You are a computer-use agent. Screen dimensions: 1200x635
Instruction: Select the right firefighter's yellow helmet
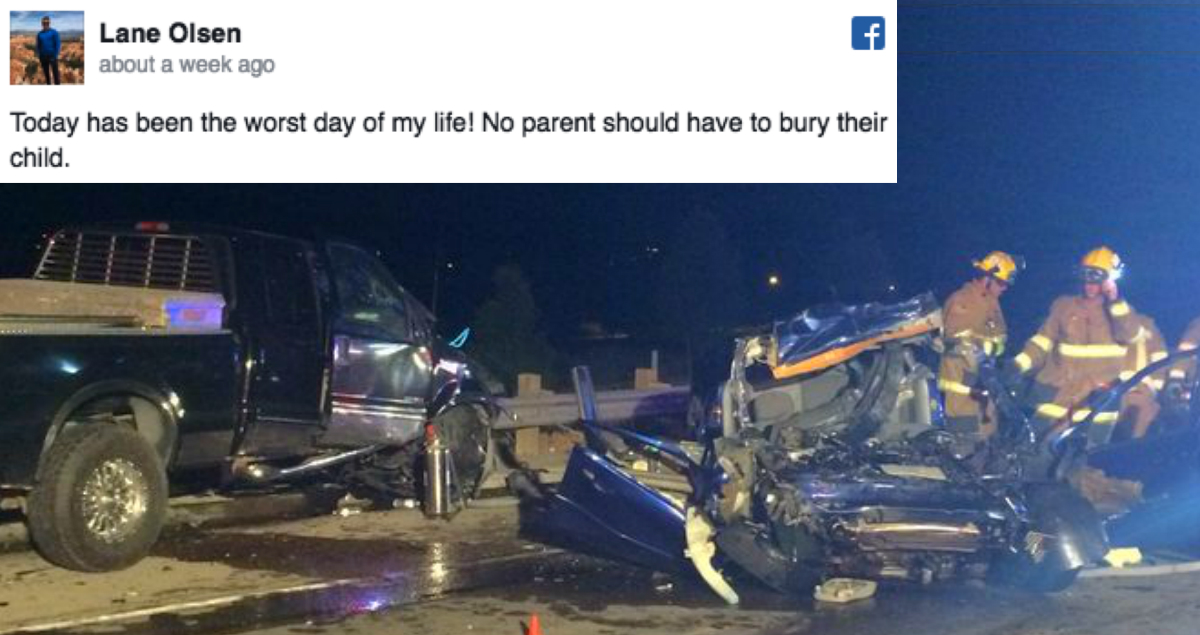click(1101, 263)
